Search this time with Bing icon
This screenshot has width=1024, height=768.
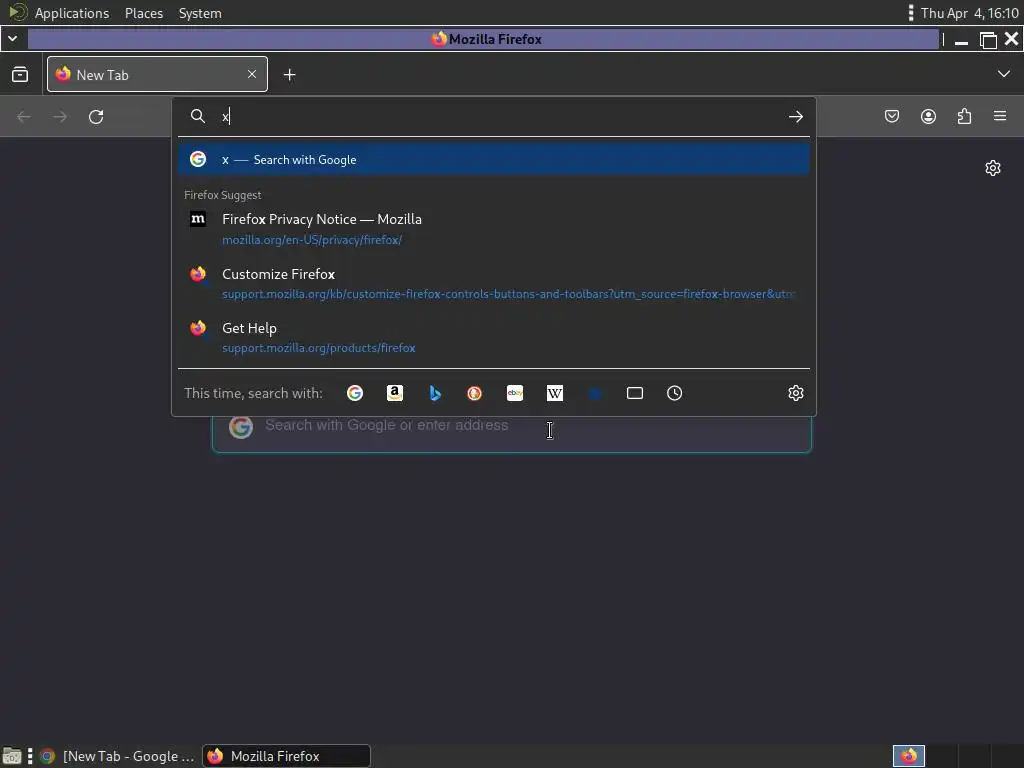435,393
